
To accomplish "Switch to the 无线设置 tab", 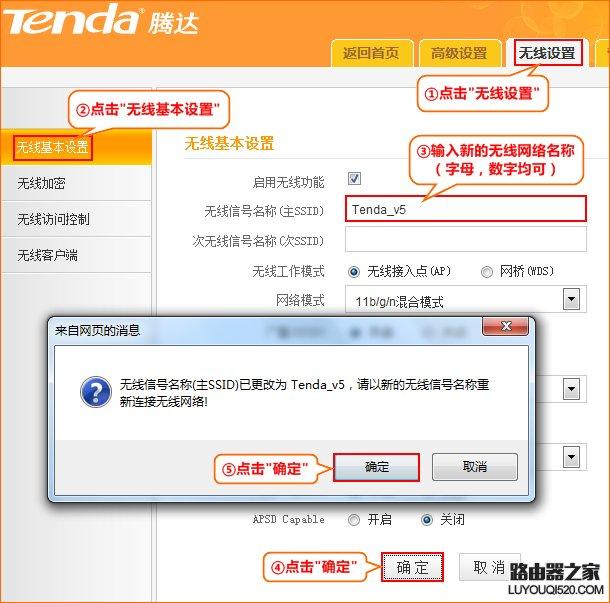I will point(547,53).
